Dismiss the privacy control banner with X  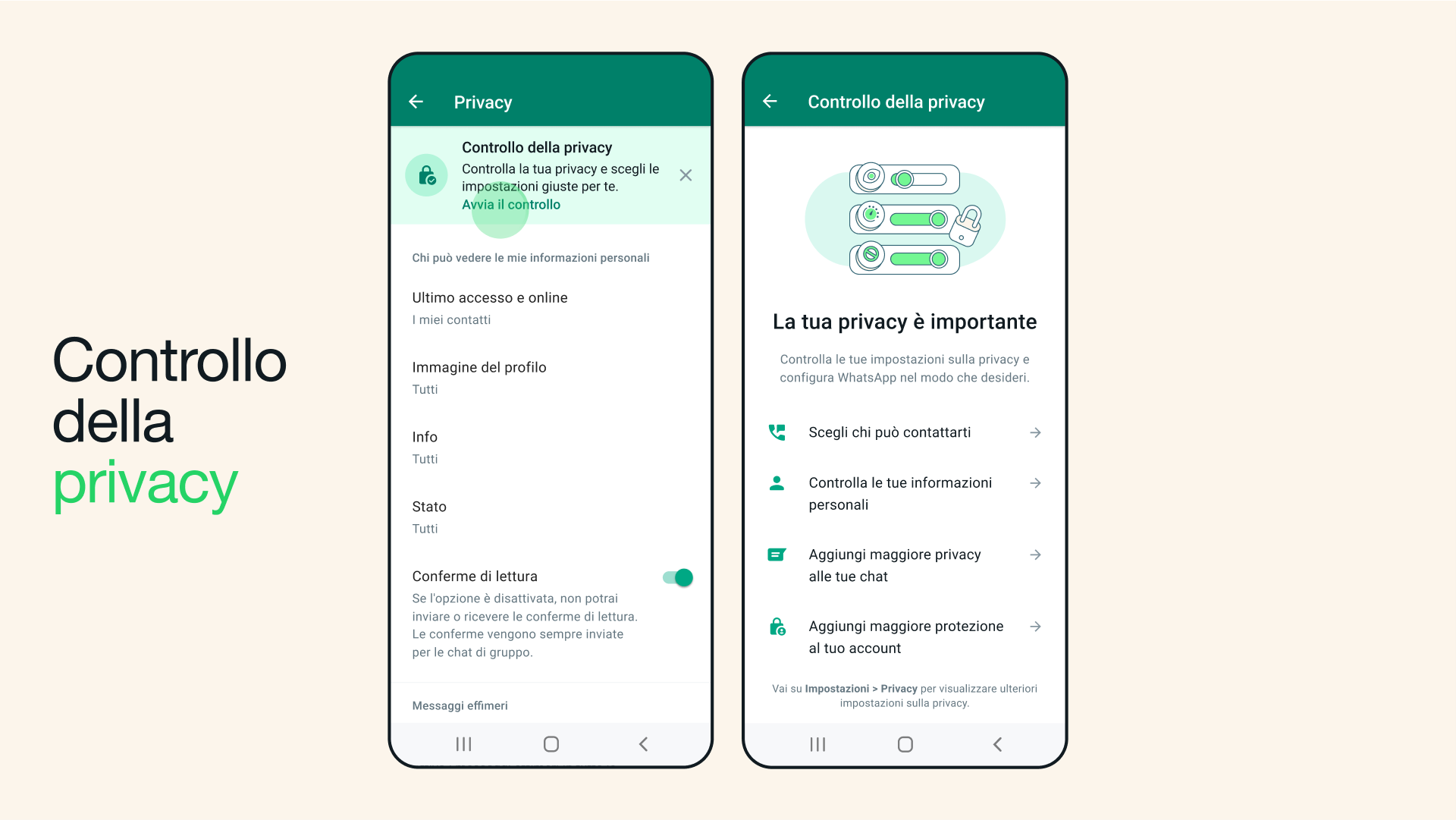[x=686, y=175]
